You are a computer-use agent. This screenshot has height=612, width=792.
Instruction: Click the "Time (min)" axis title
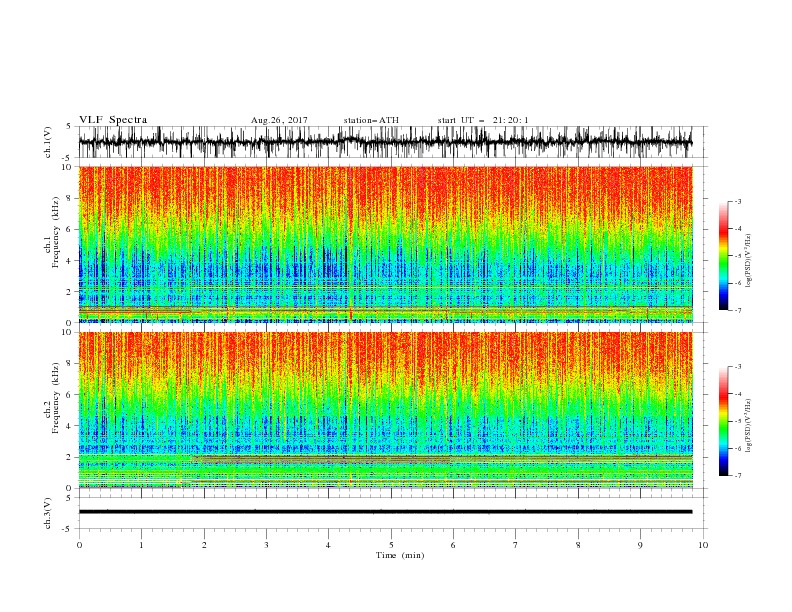(400, 555)
